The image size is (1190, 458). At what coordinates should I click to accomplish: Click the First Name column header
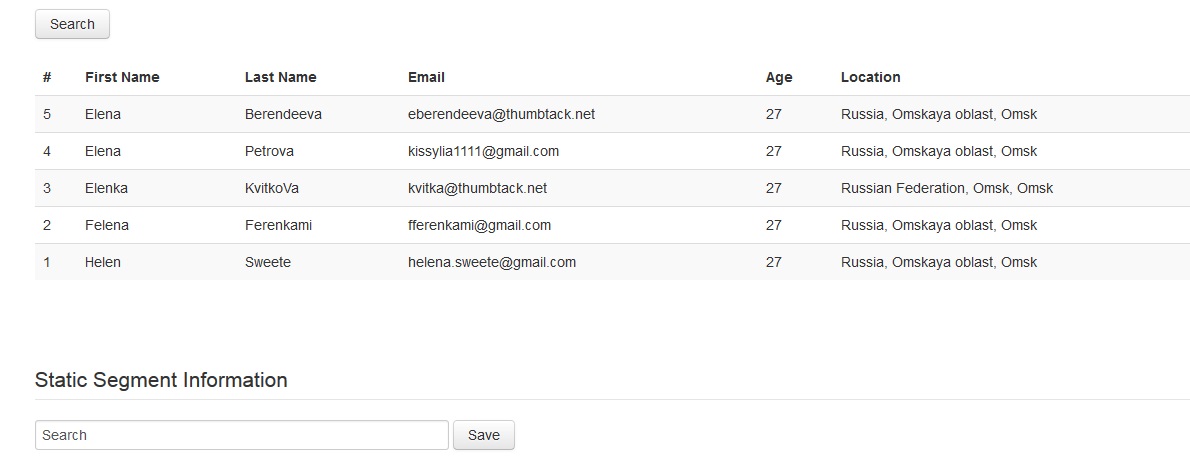(122, 77)
